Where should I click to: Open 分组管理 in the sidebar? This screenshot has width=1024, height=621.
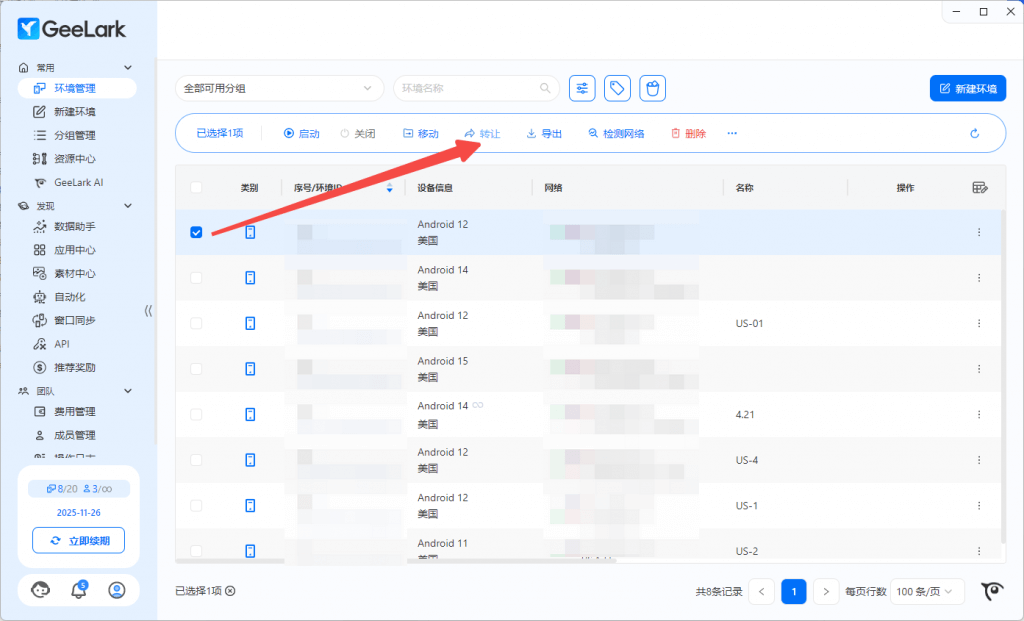click(x=75, y=135)
